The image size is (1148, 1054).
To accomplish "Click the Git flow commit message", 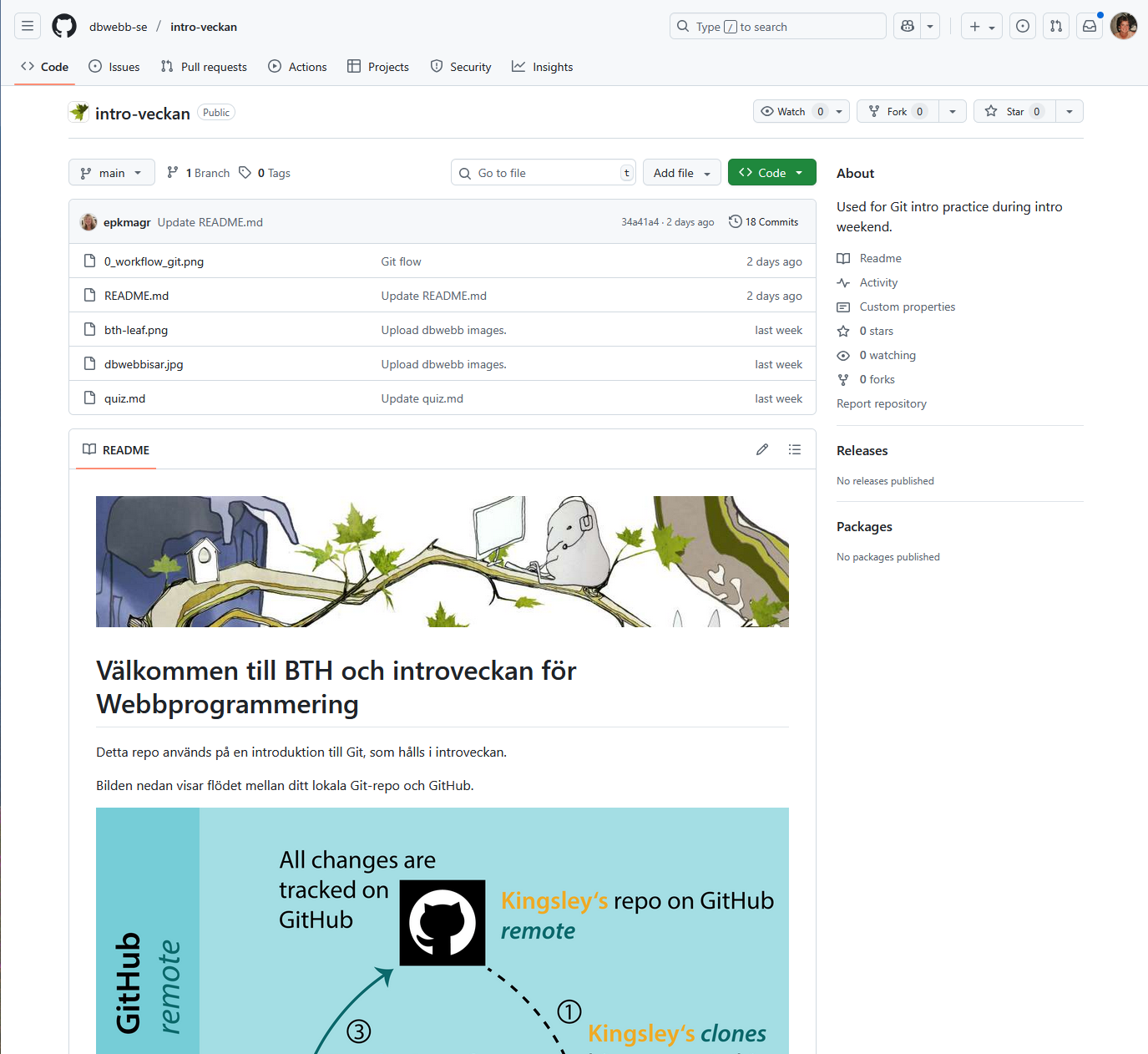I will pyautogui.click(x=402, y=261).
